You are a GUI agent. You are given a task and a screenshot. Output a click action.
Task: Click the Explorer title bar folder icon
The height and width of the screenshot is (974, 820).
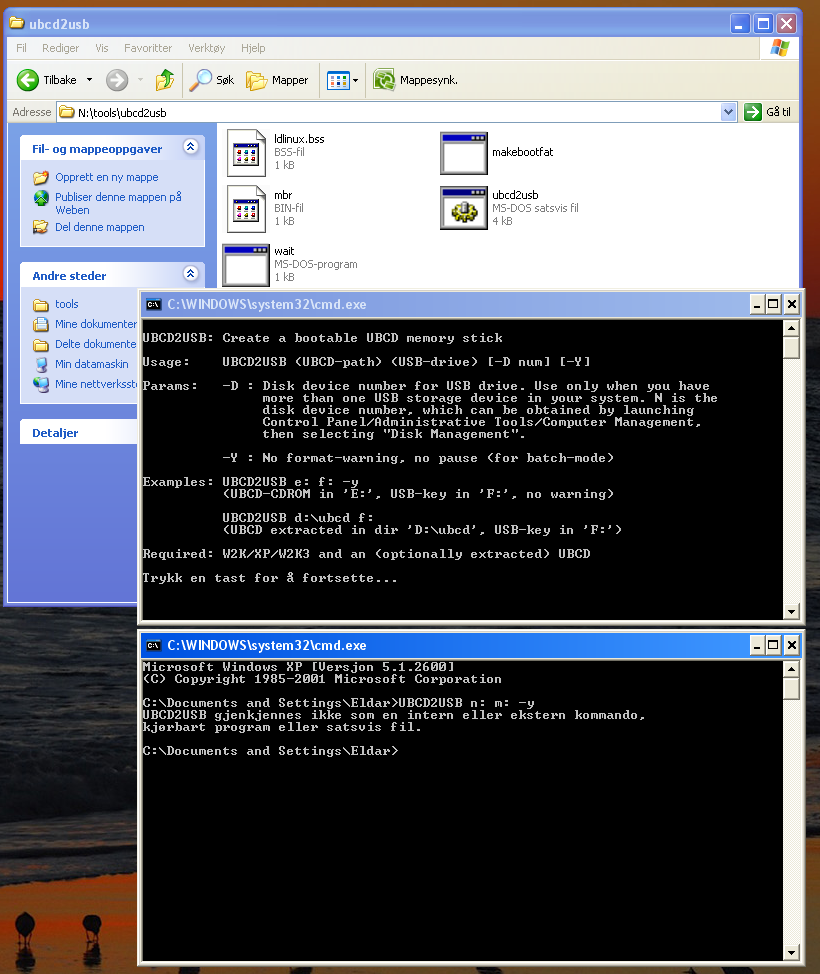[x=17, y=24]
